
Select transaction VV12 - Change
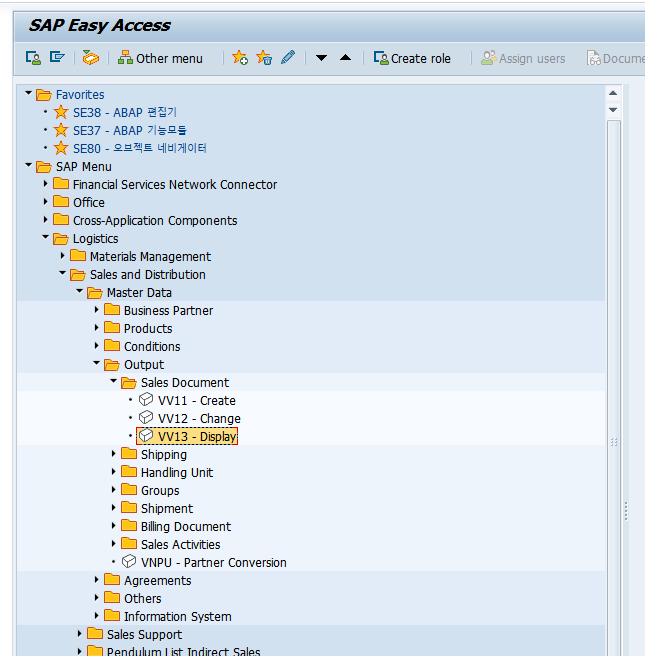pos(199,418)
